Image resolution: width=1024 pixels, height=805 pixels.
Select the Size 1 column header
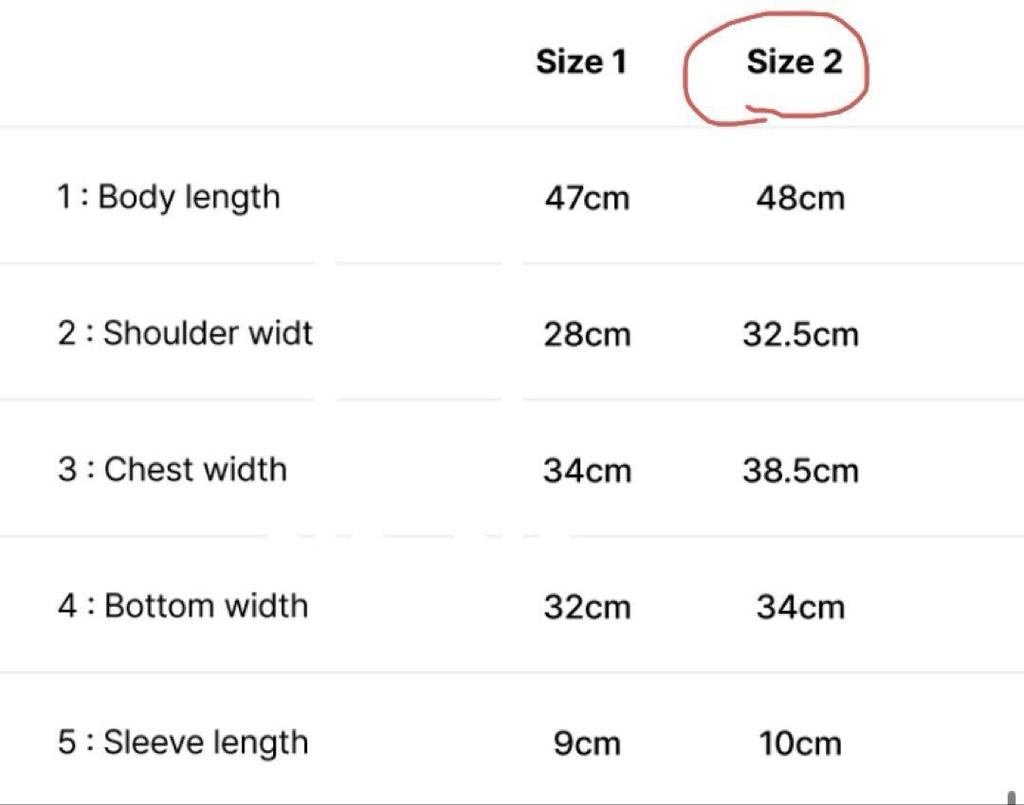[x=581, y=62]
